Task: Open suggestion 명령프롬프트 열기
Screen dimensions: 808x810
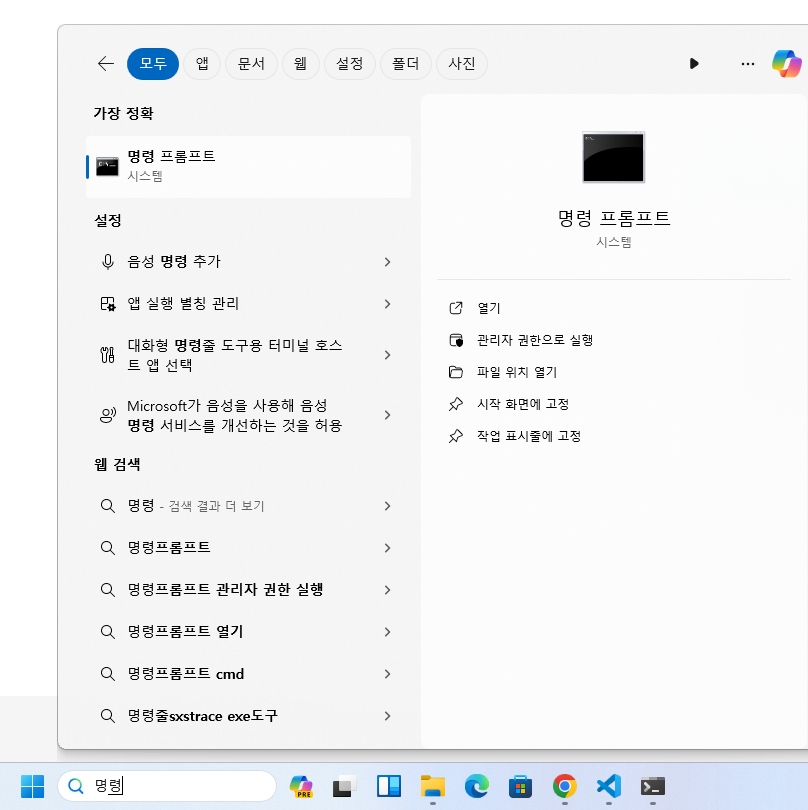Action: pyautogui.click(x=248, y=632)
